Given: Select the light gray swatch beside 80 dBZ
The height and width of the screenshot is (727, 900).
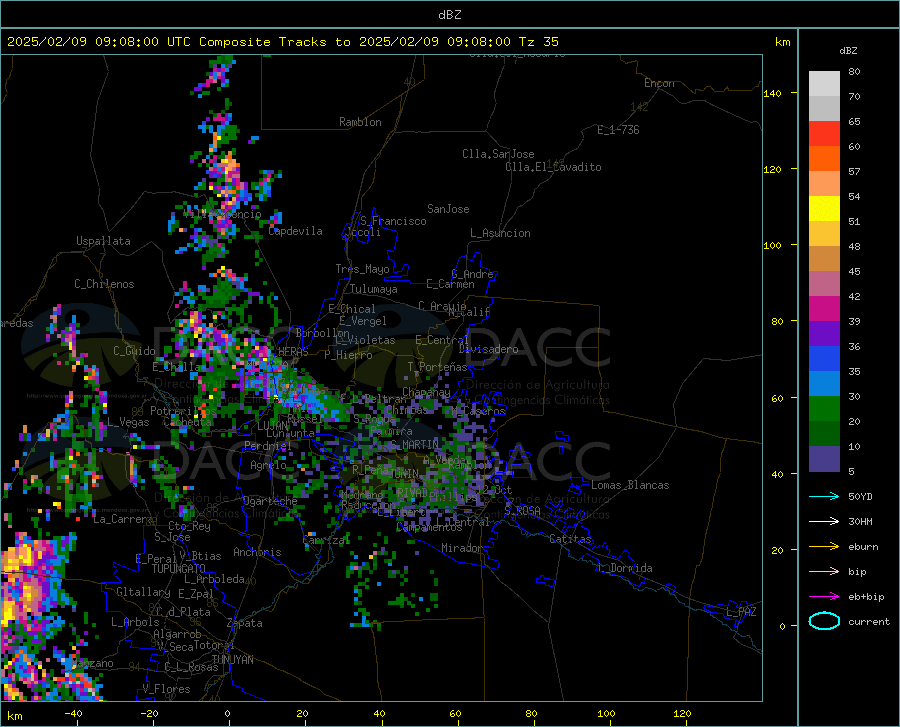Looking at the screenshot, I should tap(824, 84).
